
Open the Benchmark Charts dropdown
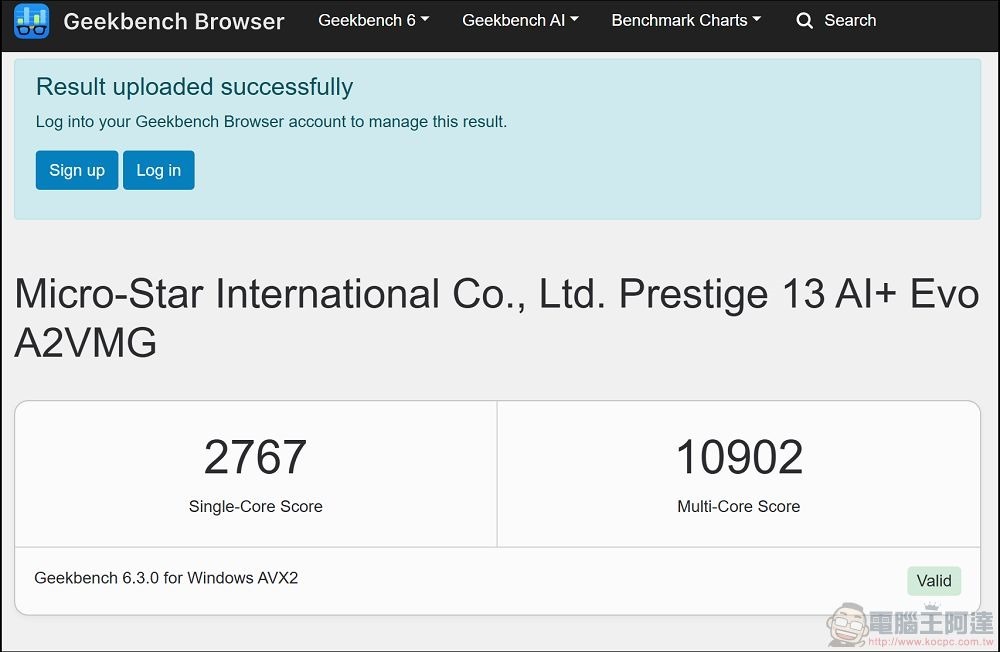(x=686, y=20)
